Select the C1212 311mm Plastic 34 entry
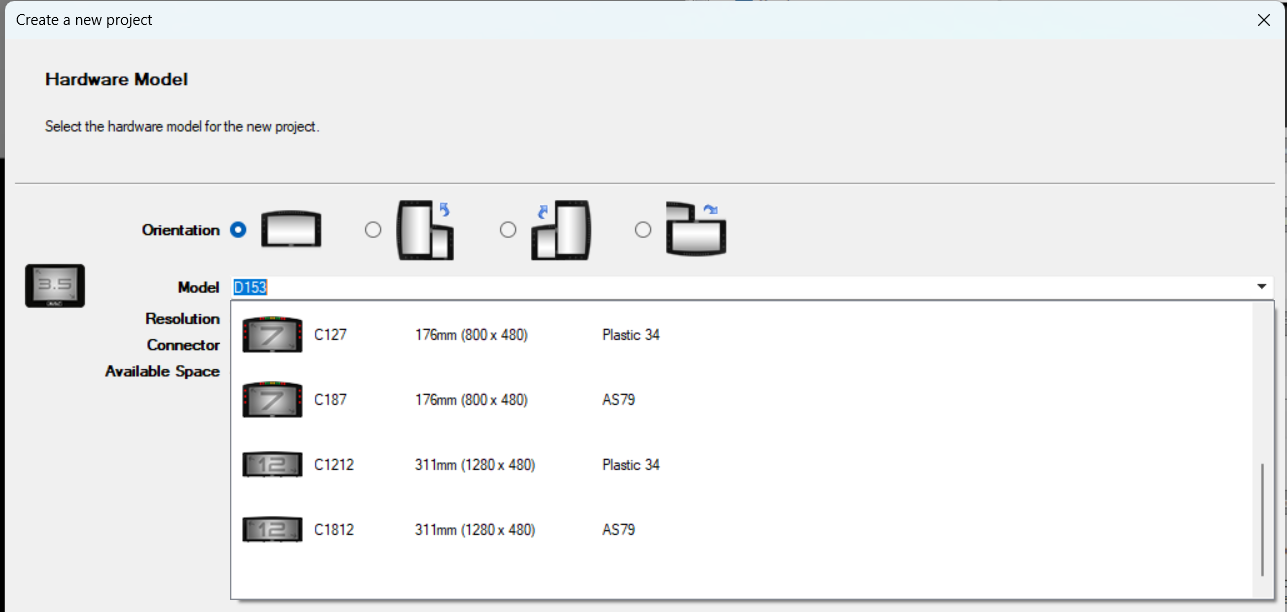The width and height of the screenshot is (1287, 612). [x=741, y=465]
